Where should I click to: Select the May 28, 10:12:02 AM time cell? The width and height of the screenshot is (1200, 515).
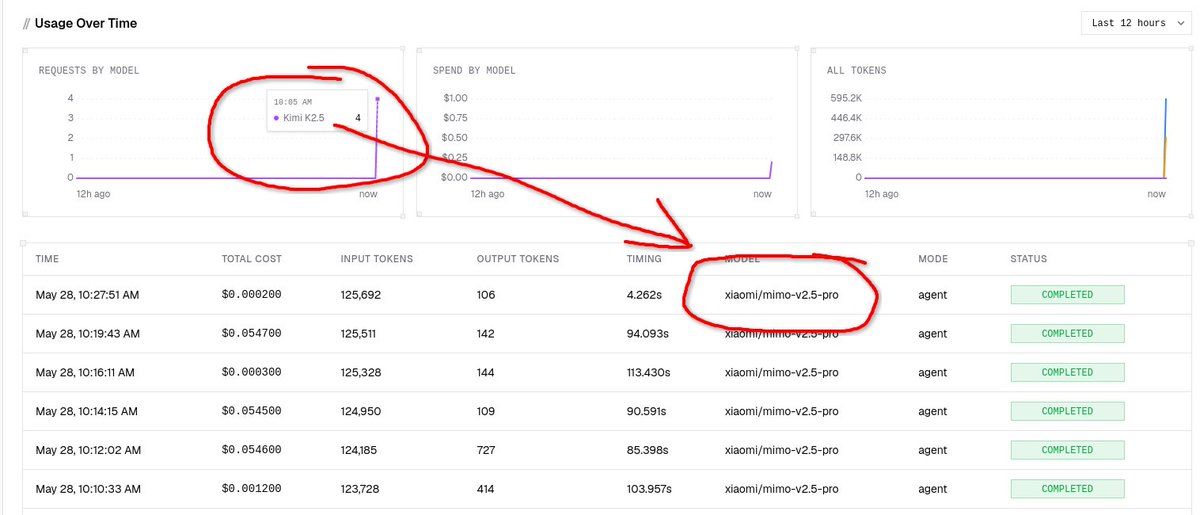click(88, 450)
